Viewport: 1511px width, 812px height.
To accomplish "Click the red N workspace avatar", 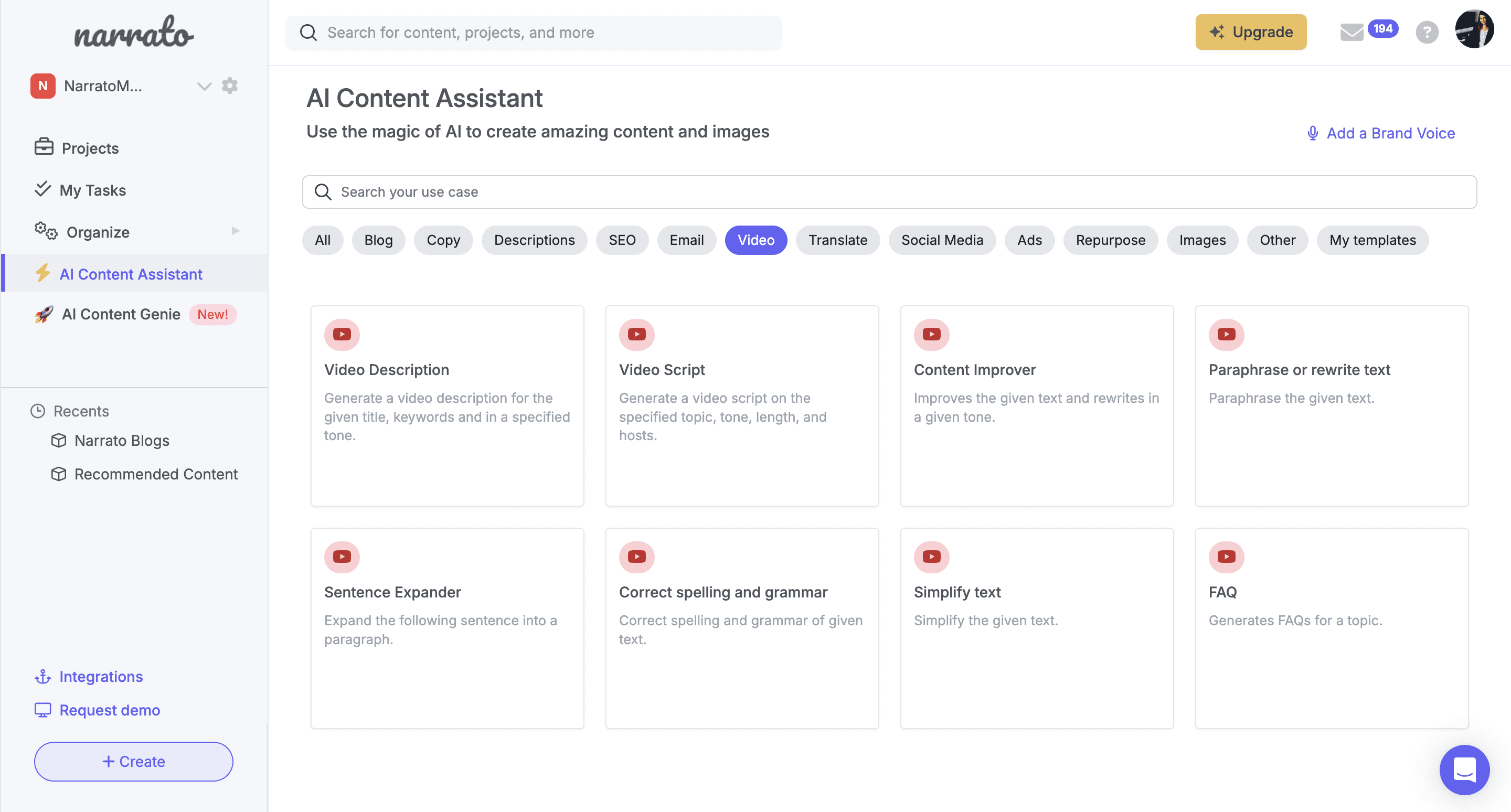I will tap(43, 86).
